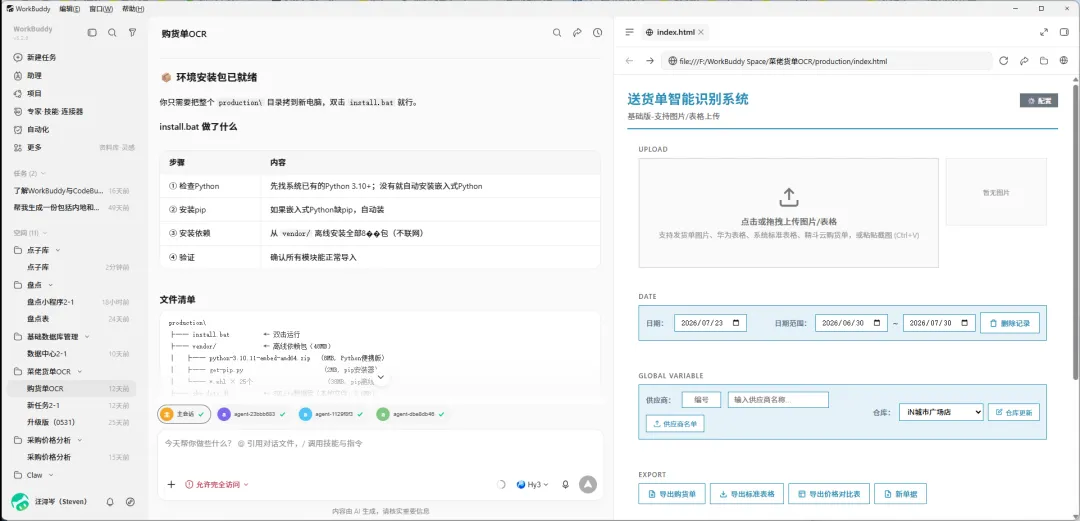Open the 窗口(W) menu
This screenshot has height=521, width=1080.
(101, 9)
